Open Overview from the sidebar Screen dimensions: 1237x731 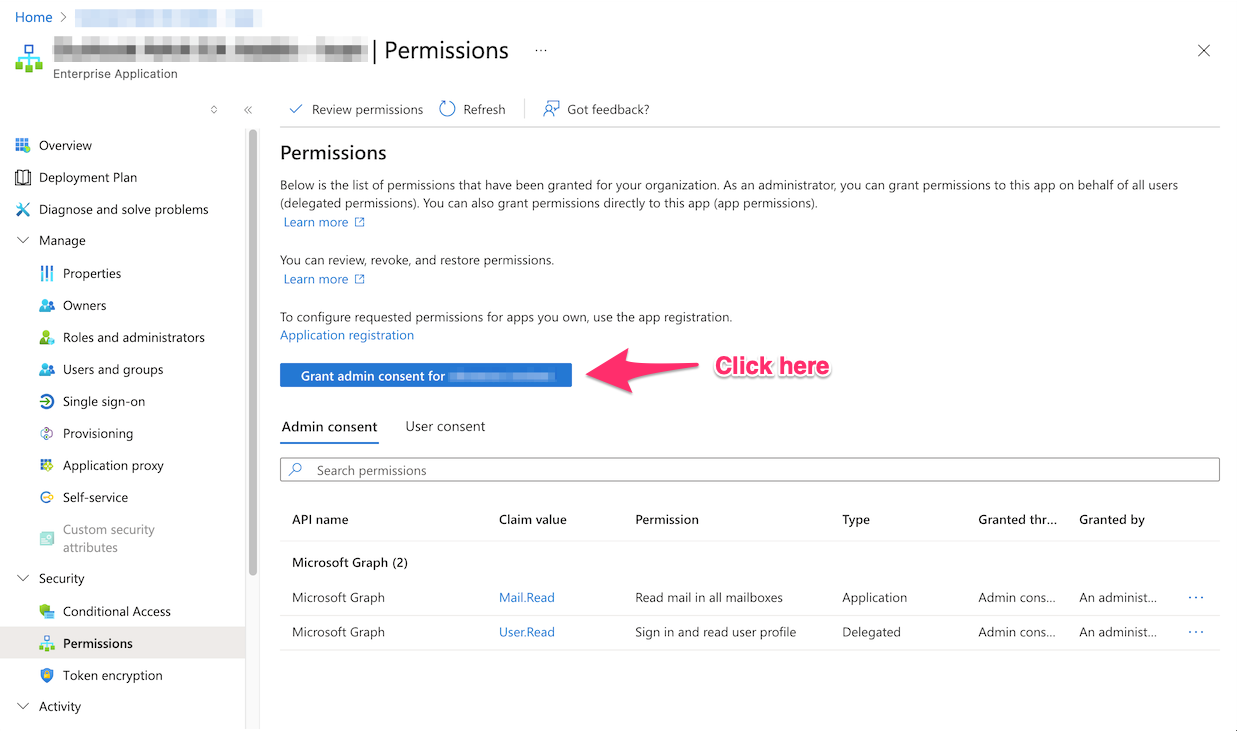[65, 145]
